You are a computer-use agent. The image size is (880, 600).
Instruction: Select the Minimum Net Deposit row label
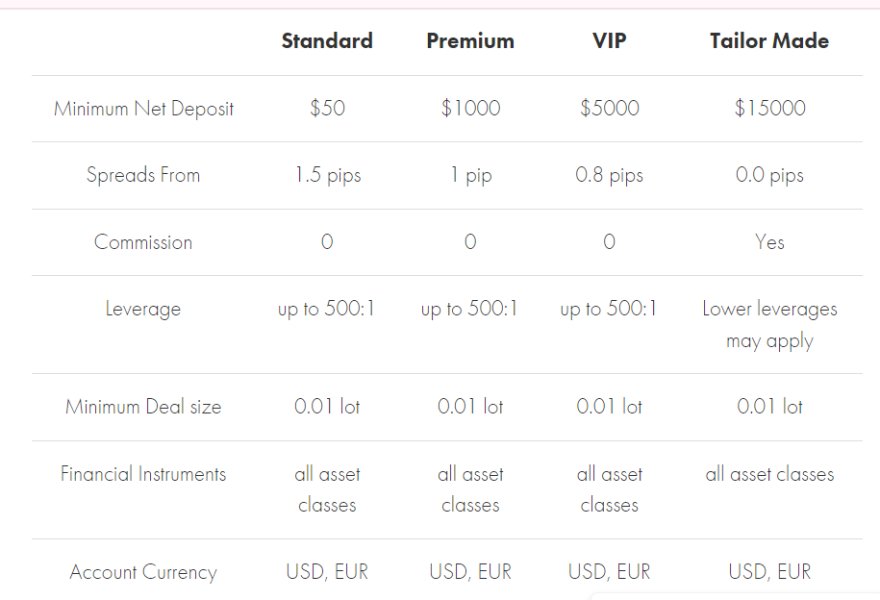(x=143, y=108)
